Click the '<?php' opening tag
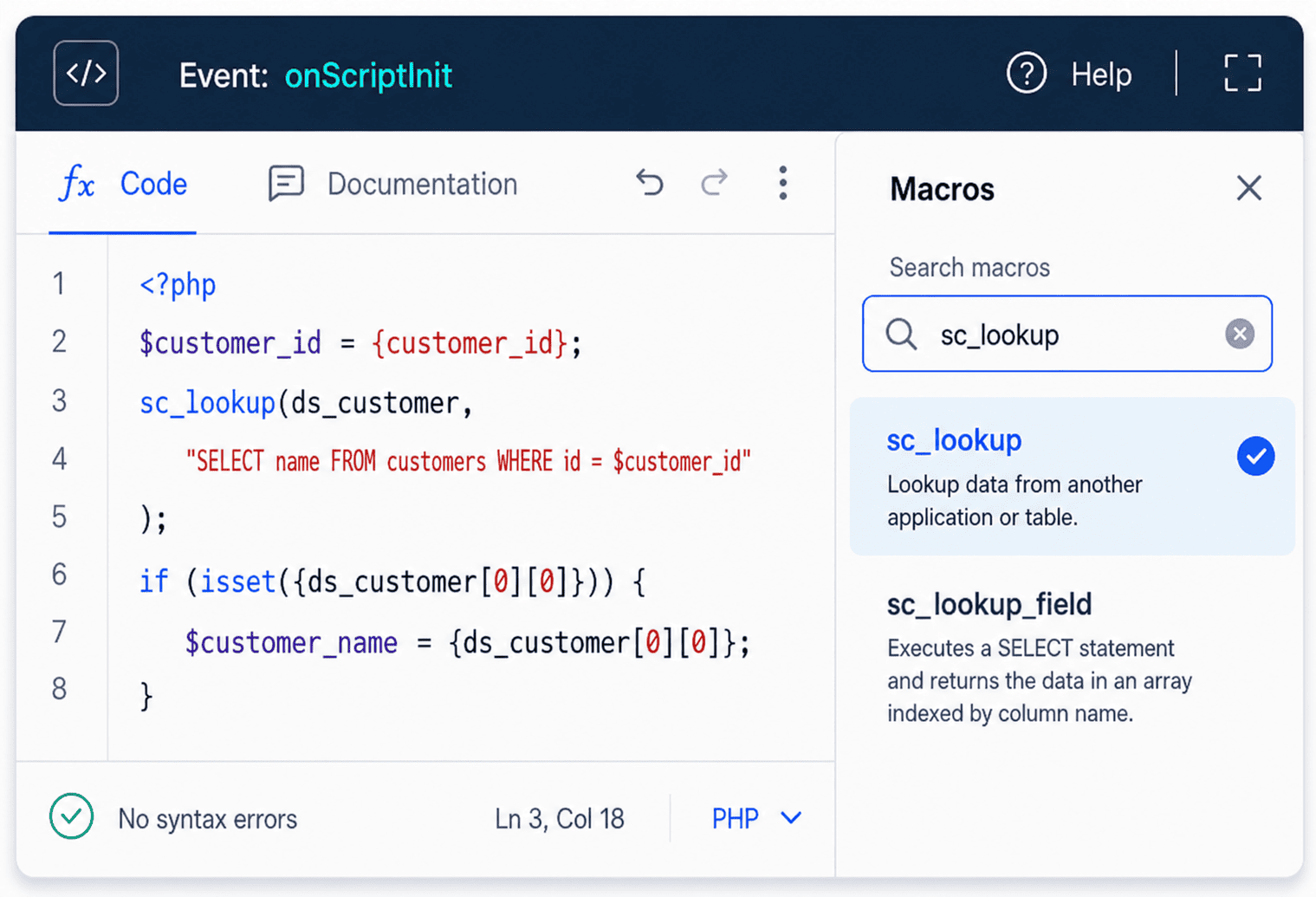The image size is (1316, 897). coord(178,284)
